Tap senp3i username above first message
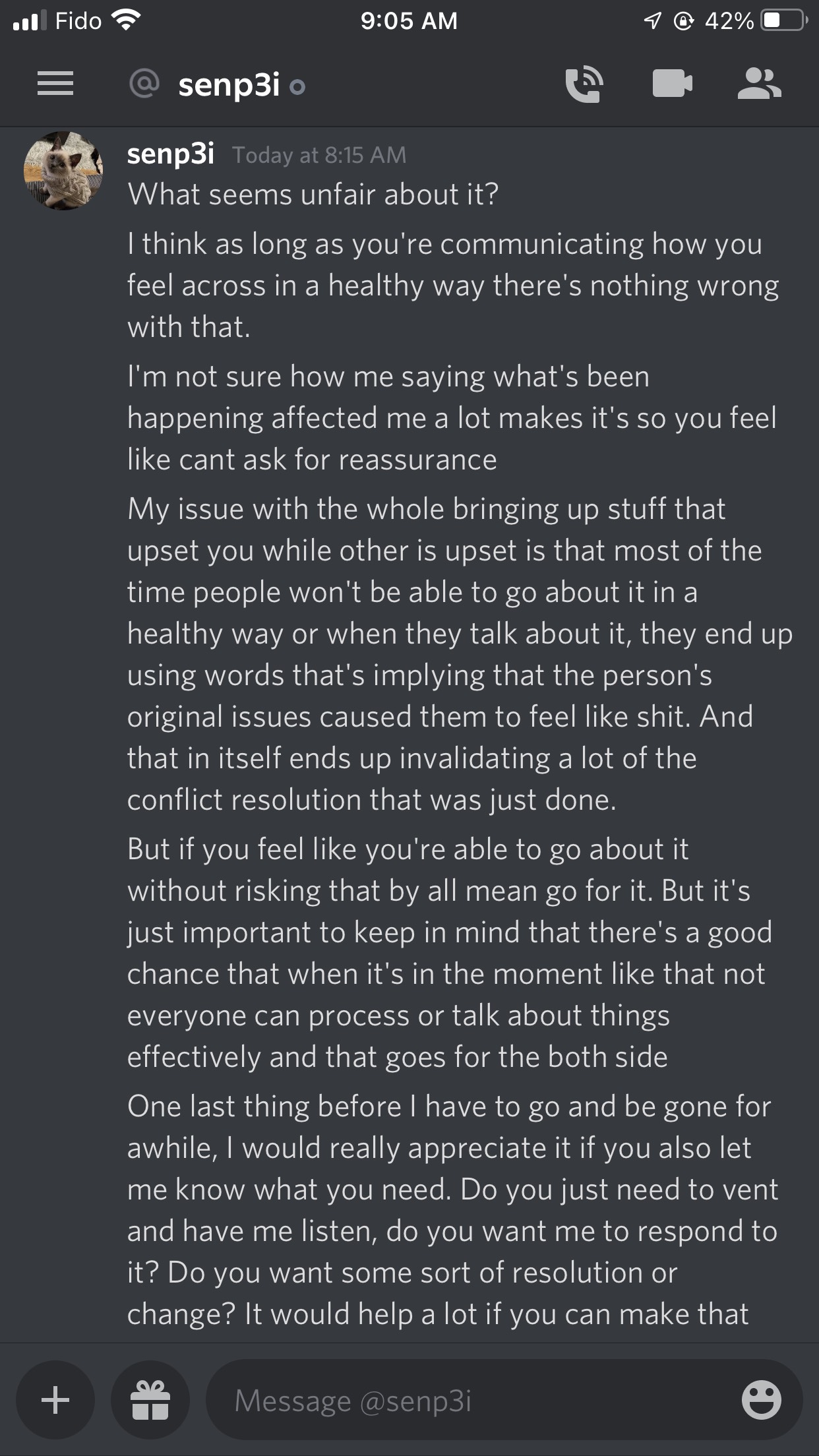819x1456 pixels. tap(171, 154)
